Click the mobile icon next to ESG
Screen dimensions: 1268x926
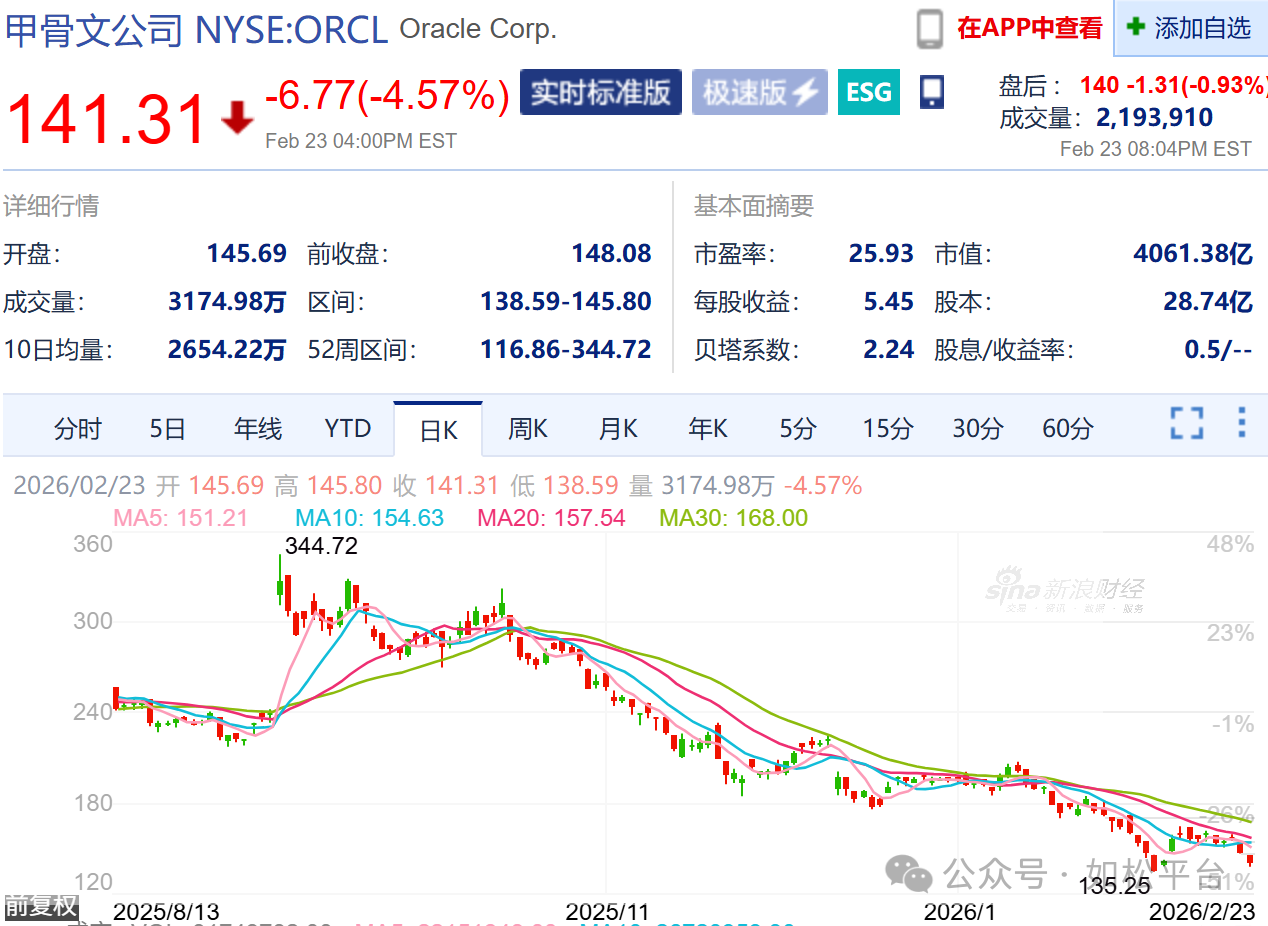pos(932,92)
